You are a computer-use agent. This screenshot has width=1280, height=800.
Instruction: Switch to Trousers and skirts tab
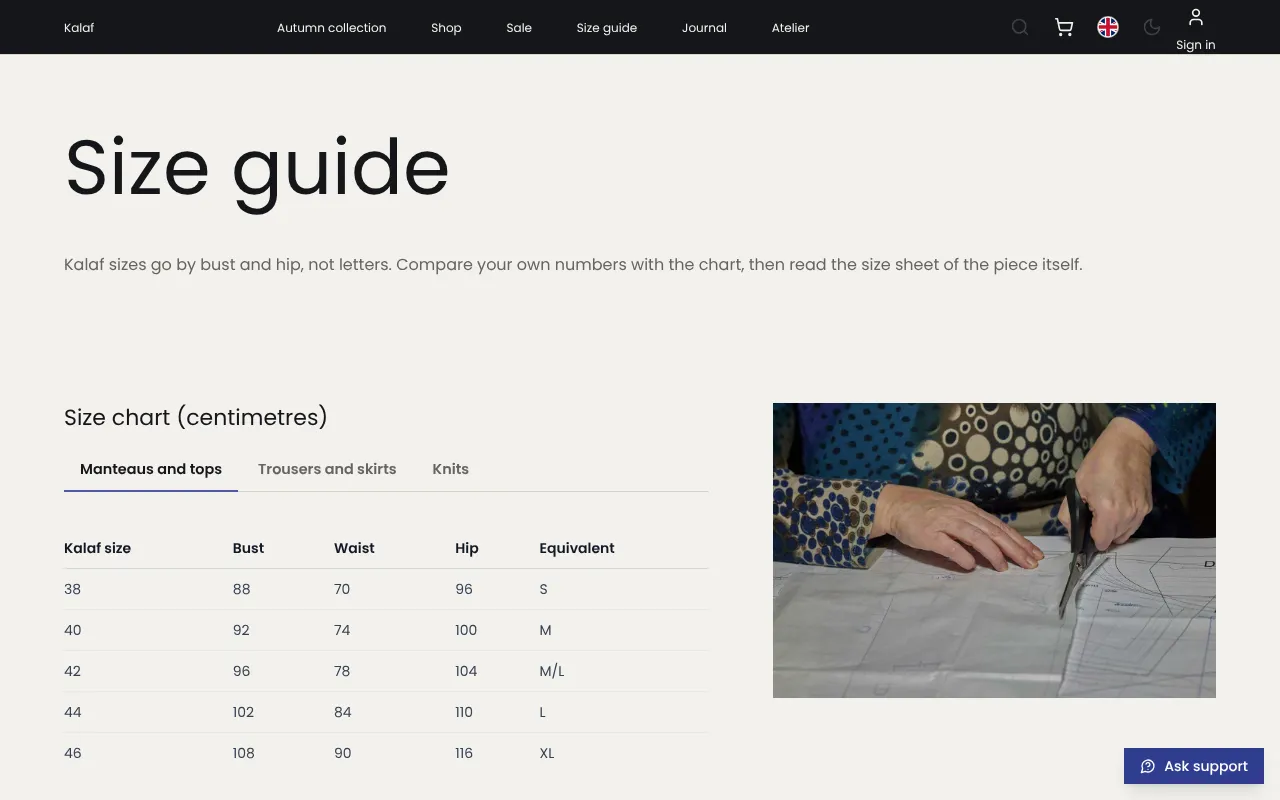327,469
